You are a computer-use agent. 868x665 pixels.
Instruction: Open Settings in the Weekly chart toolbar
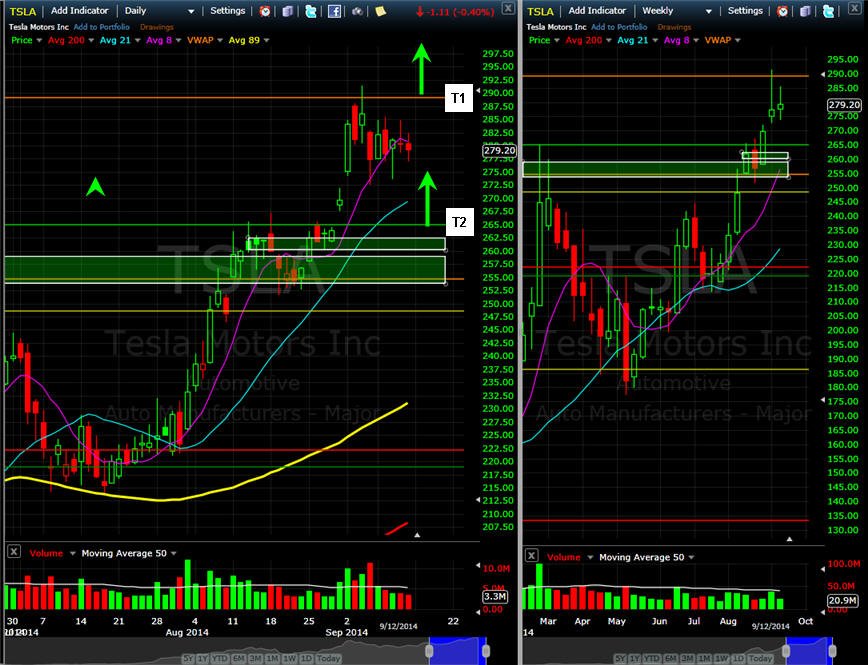(745, 11)
